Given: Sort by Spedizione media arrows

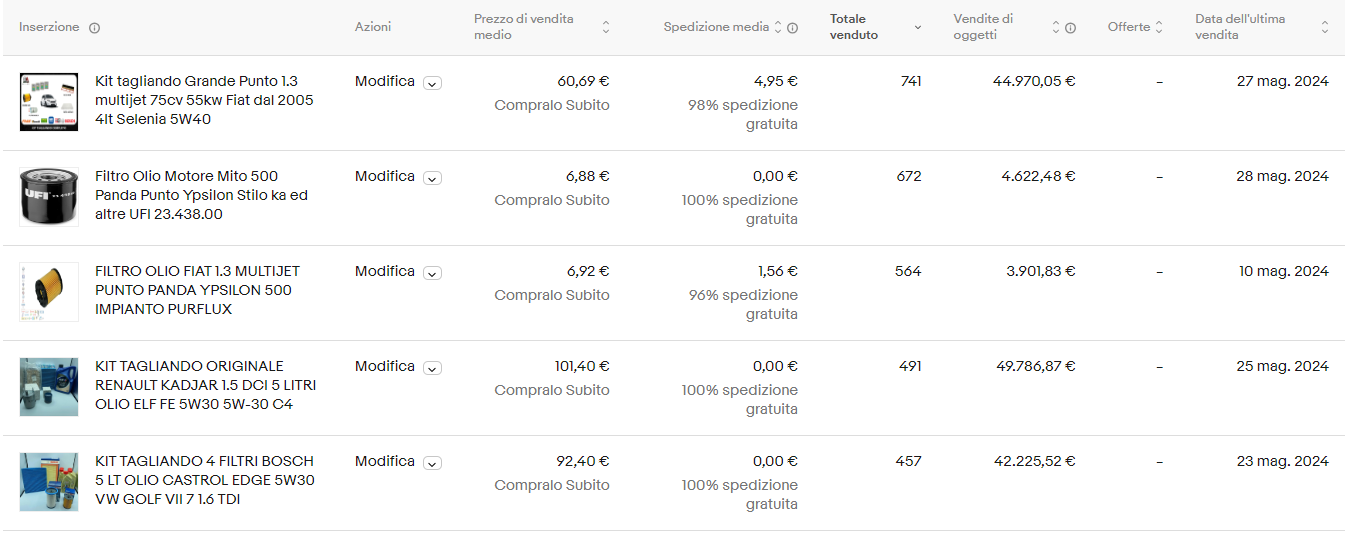Looking at the screenshot, I should pos(778,28).
